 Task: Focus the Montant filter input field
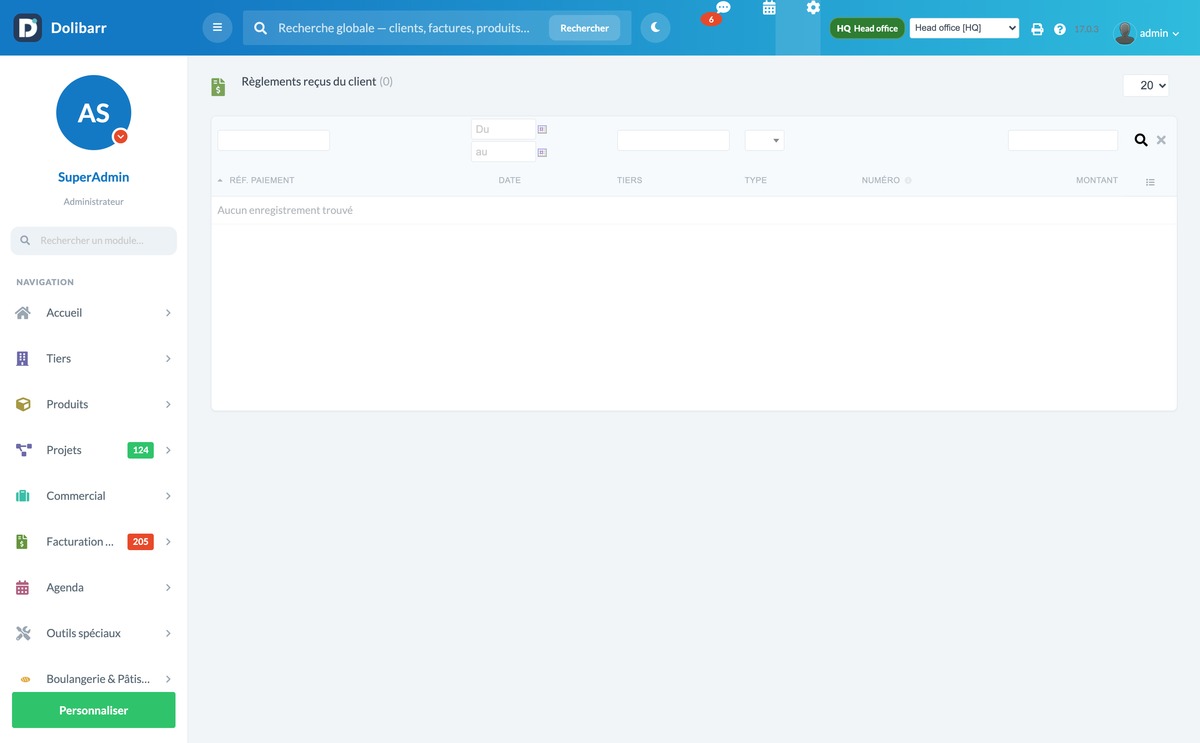pyautogui.click(x=1063, y=140)
